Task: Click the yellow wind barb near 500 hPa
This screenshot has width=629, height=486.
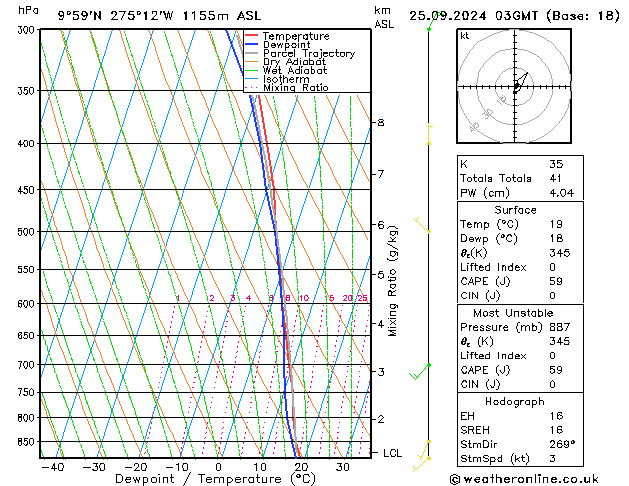Action: 424,226
